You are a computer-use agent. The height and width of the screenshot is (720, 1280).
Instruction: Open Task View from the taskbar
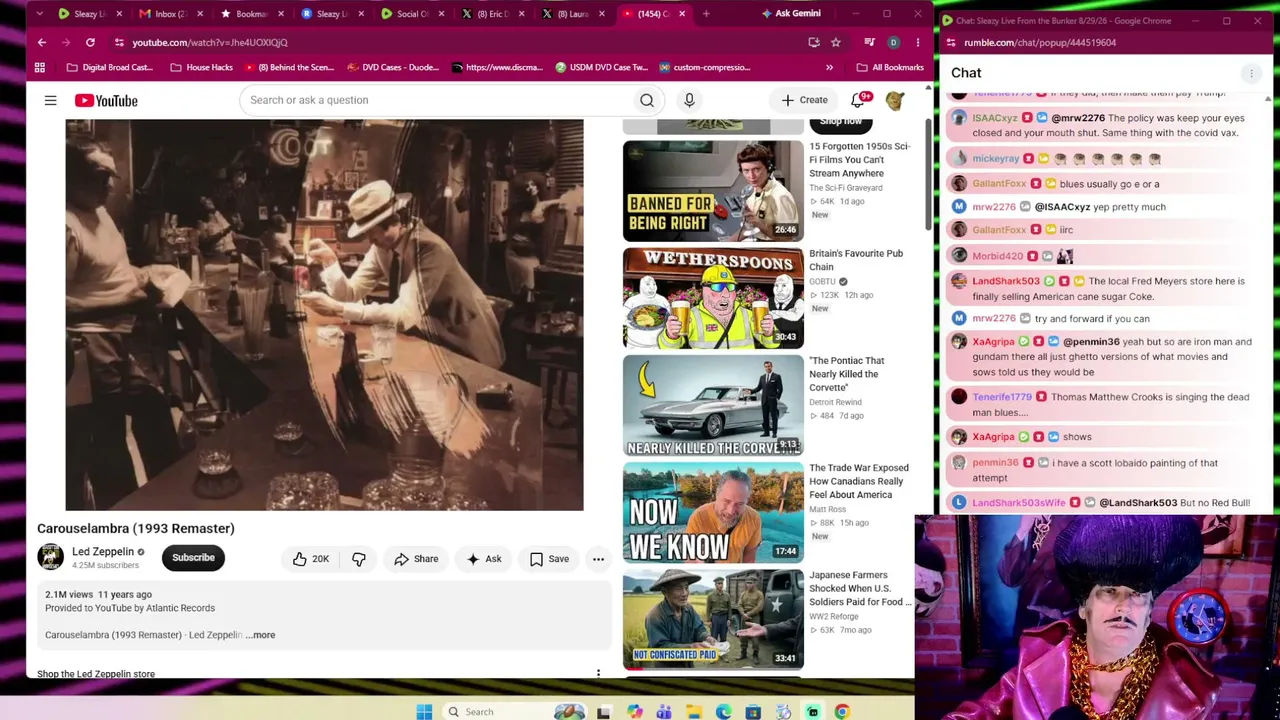(603, 712)
